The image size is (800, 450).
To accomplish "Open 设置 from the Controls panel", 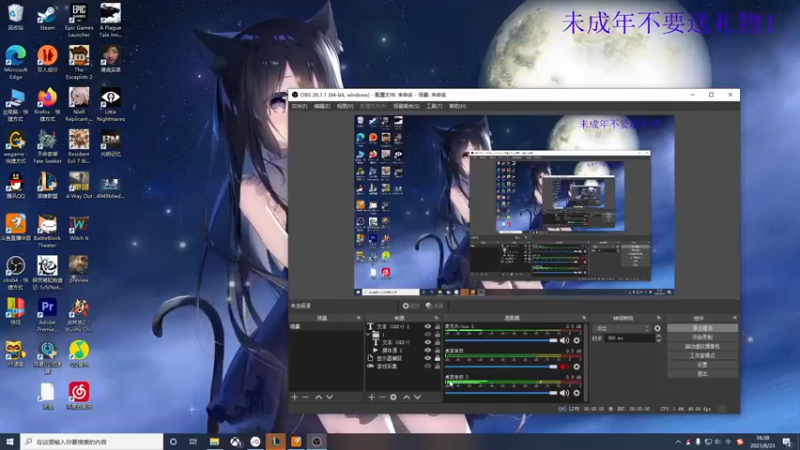I will pos(703,364).
